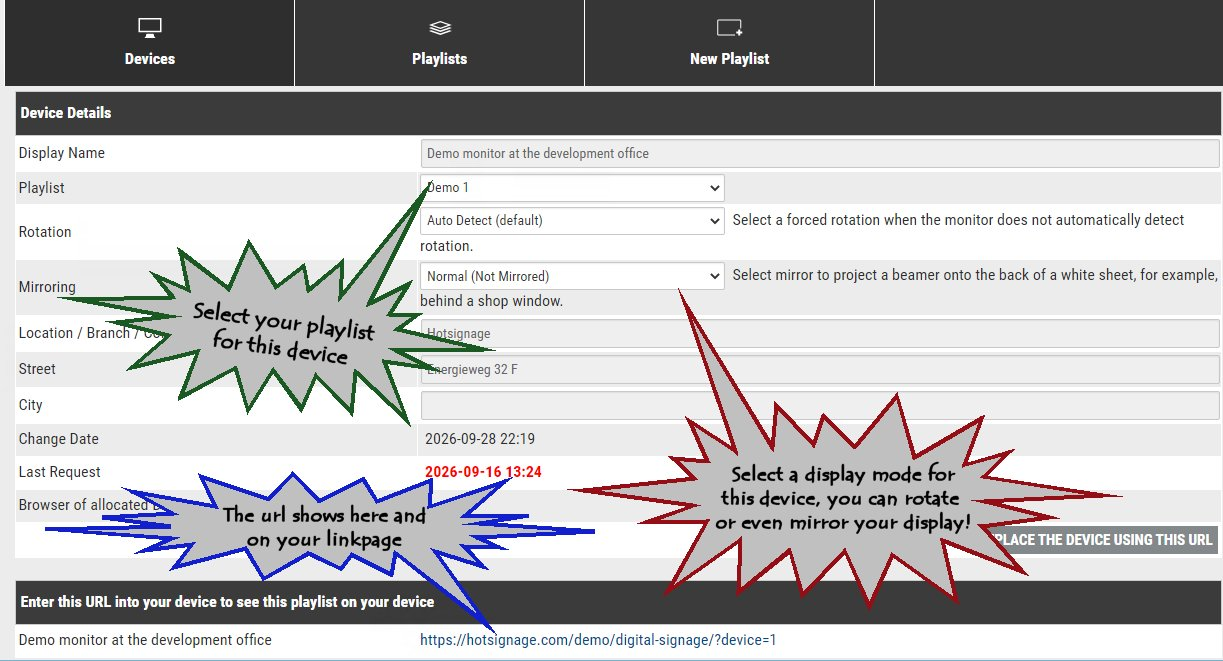1223x661 pixels.
Task: Switch to the Playlists tab
Action: [440, 43]
